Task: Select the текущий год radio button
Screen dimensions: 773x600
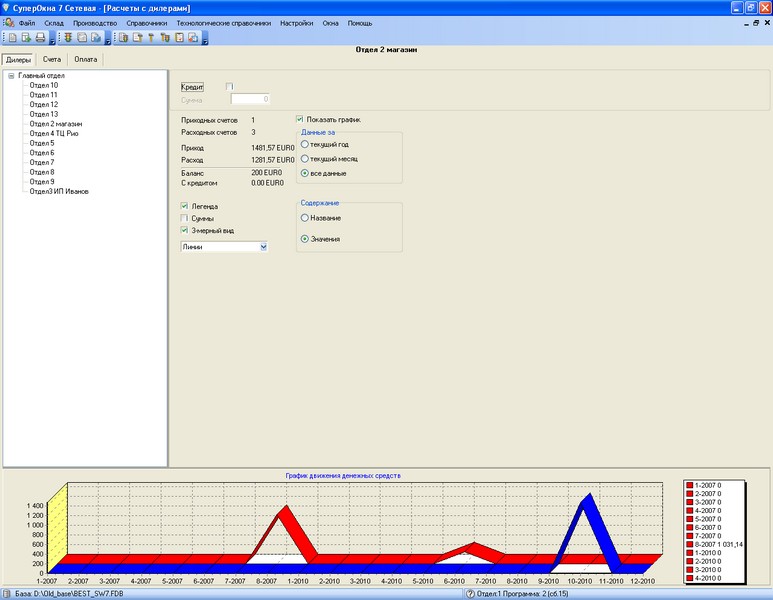Action: point(305,144)
